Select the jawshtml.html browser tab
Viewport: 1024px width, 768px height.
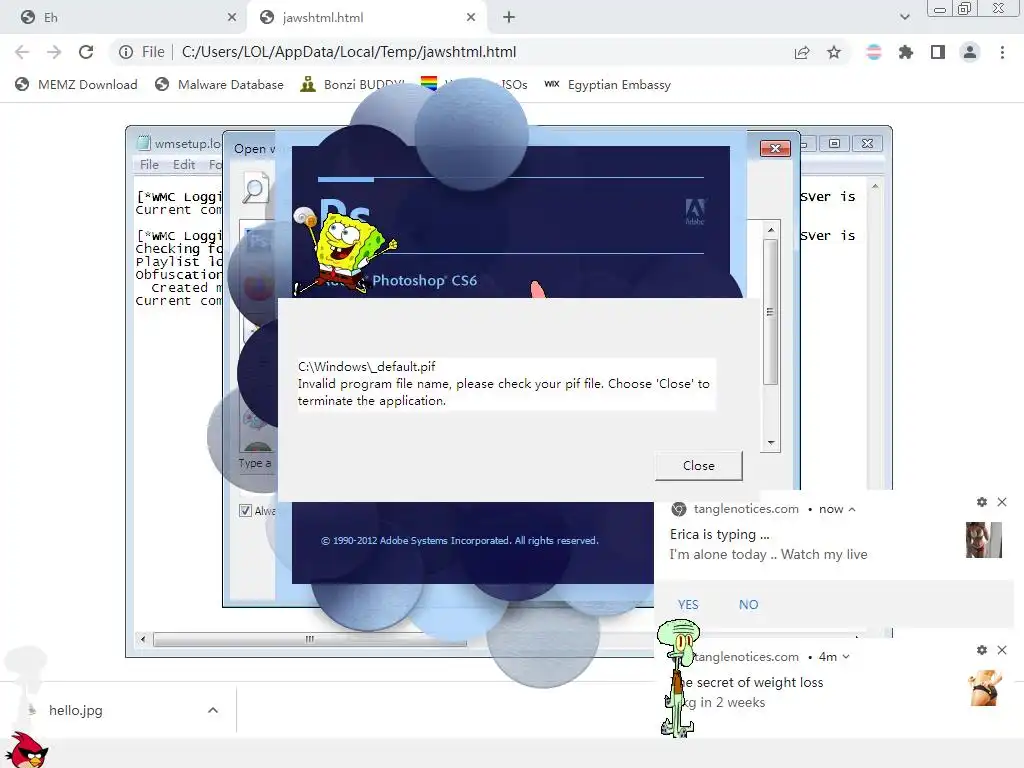click(366, 18)
